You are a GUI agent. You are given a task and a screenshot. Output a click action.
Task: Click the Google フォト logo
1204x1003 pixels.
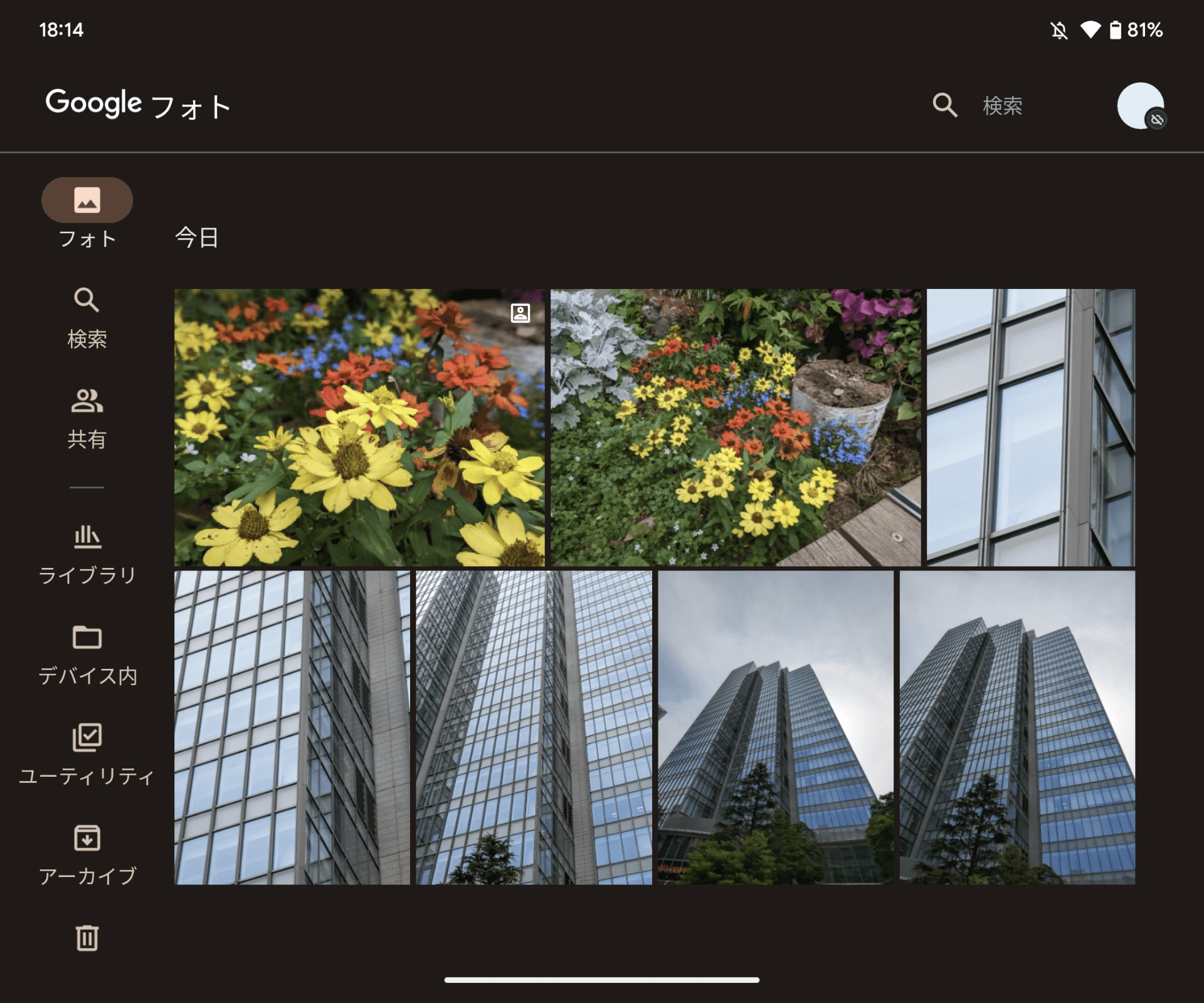(x=137, y=104)
